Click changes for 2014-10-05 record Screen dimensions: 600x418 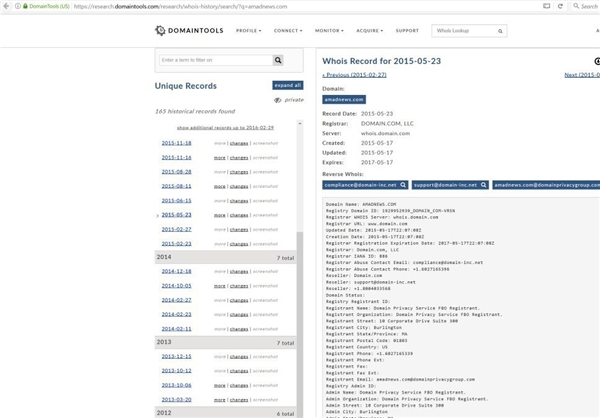[239, 286]
